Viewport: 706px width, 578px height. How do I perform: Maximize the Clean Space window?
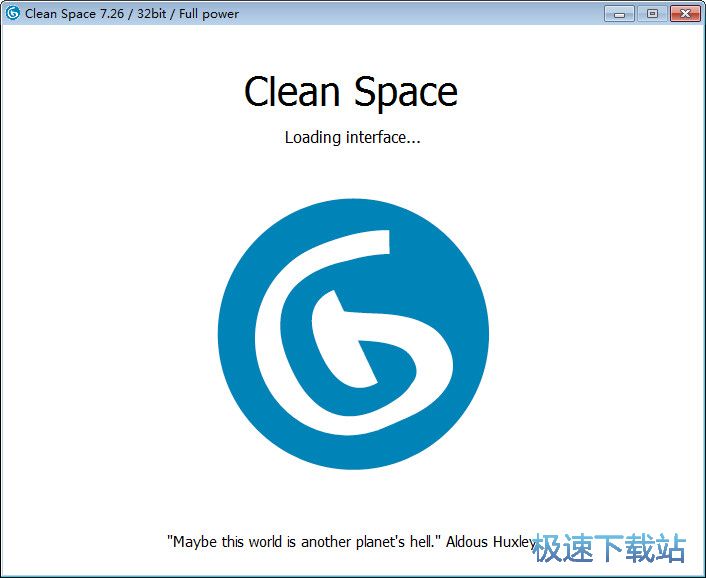[651, 14]
